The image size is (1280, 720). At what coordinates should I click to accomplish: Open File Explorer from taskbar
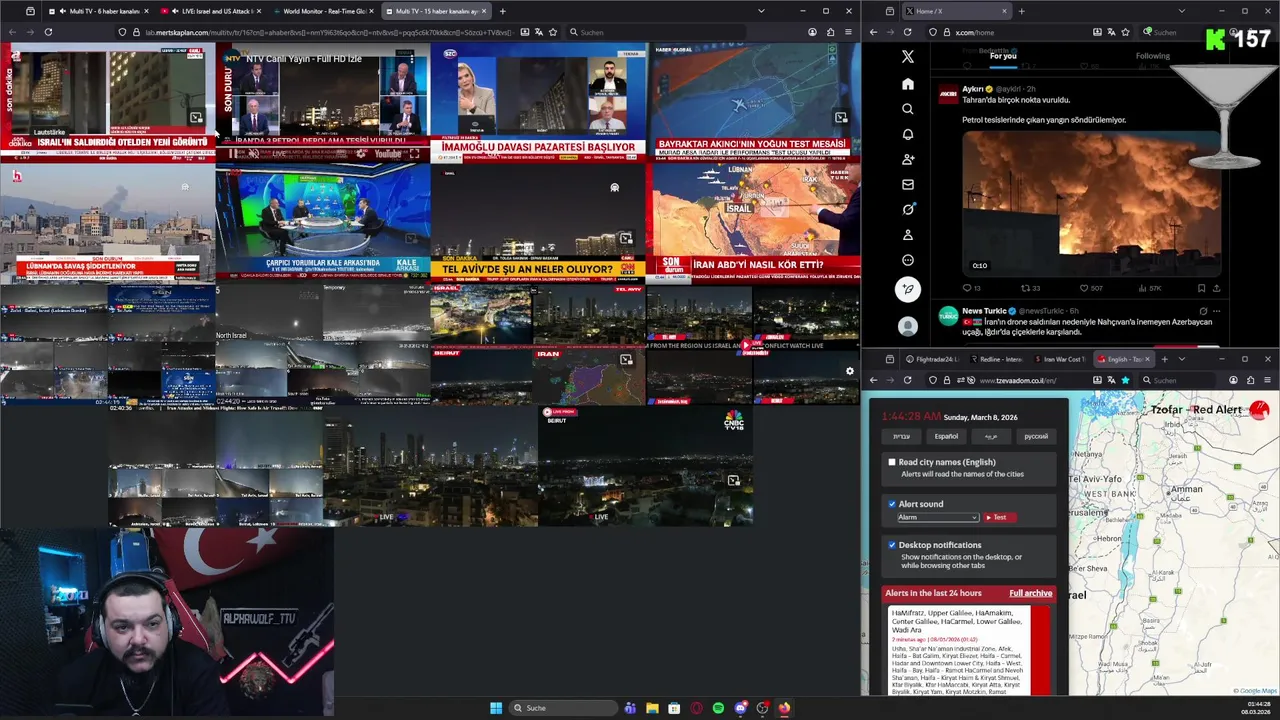(x=652, y=708)
